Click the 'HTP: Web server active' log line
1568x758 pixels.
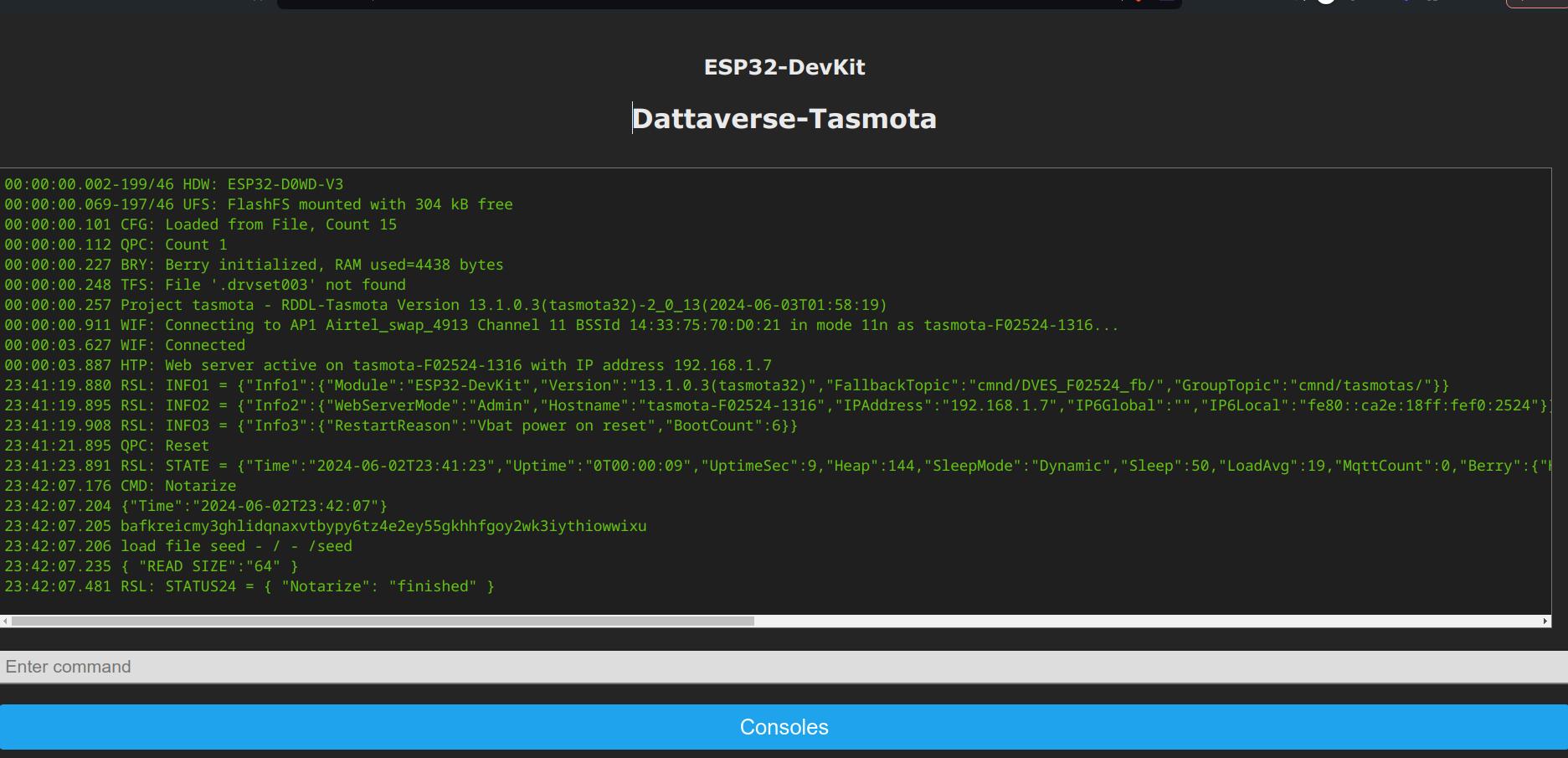(x=388, y=365)
